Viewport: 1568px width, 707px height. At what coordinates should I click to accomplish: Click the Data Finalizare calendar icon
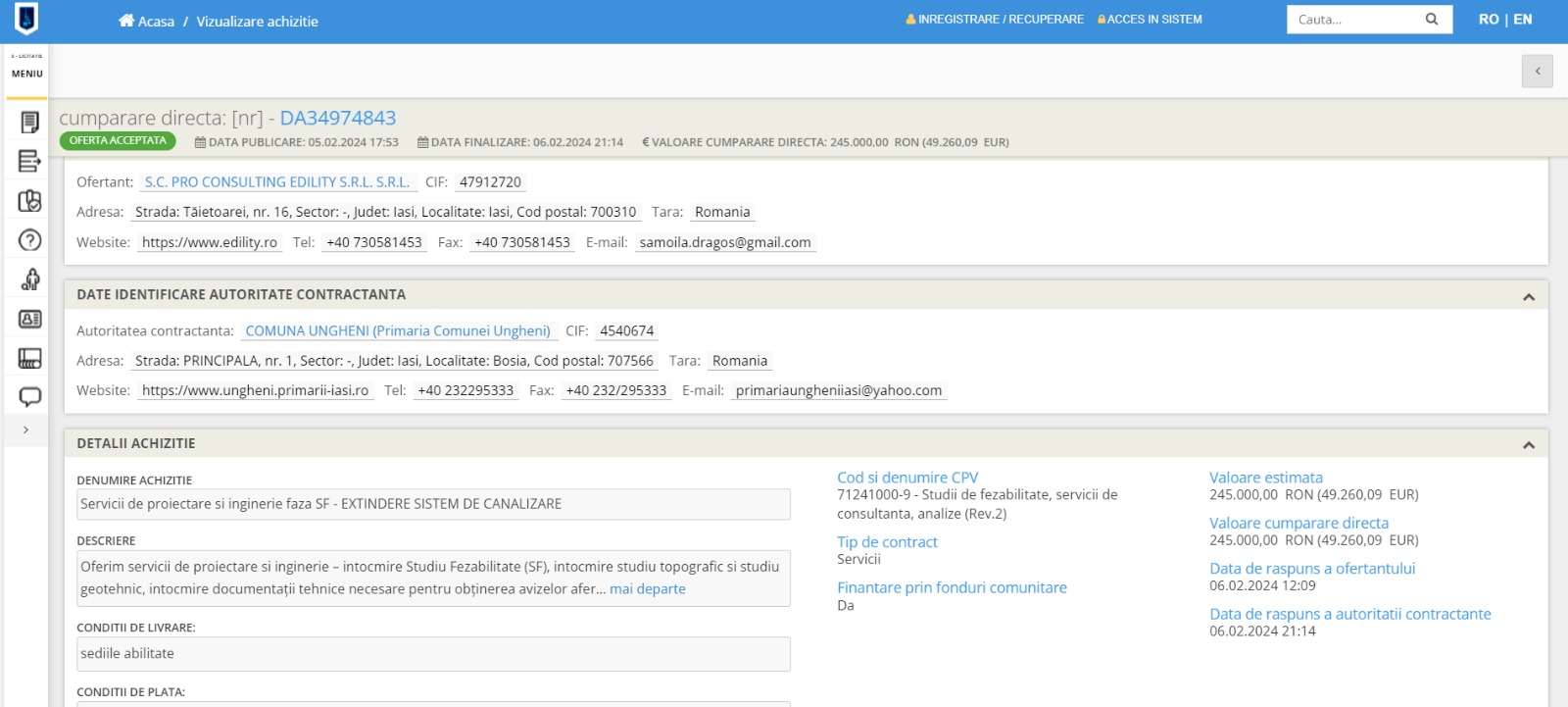[x=422, y=142]
